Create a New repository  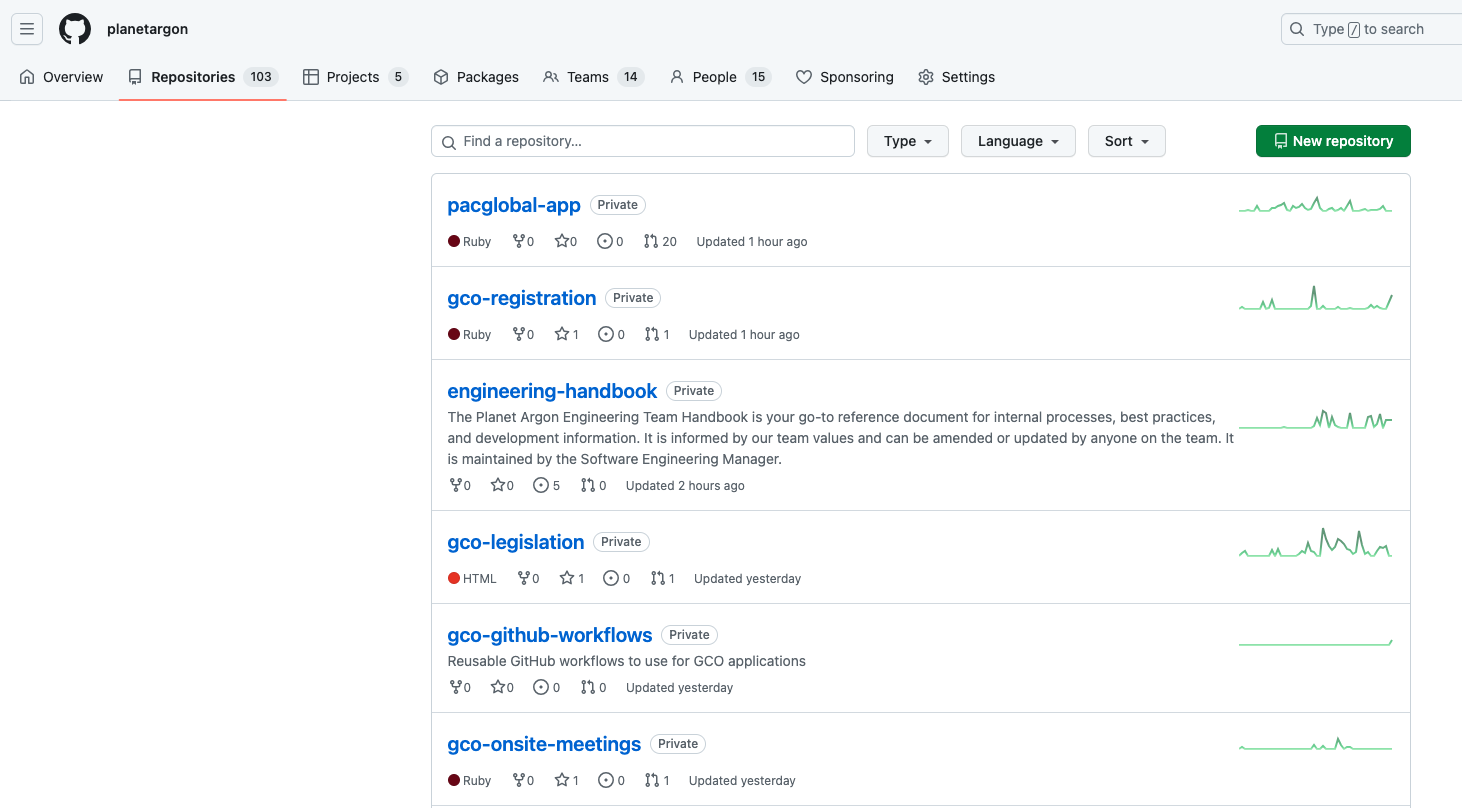pyautogui.click(x=1333, y=141)
